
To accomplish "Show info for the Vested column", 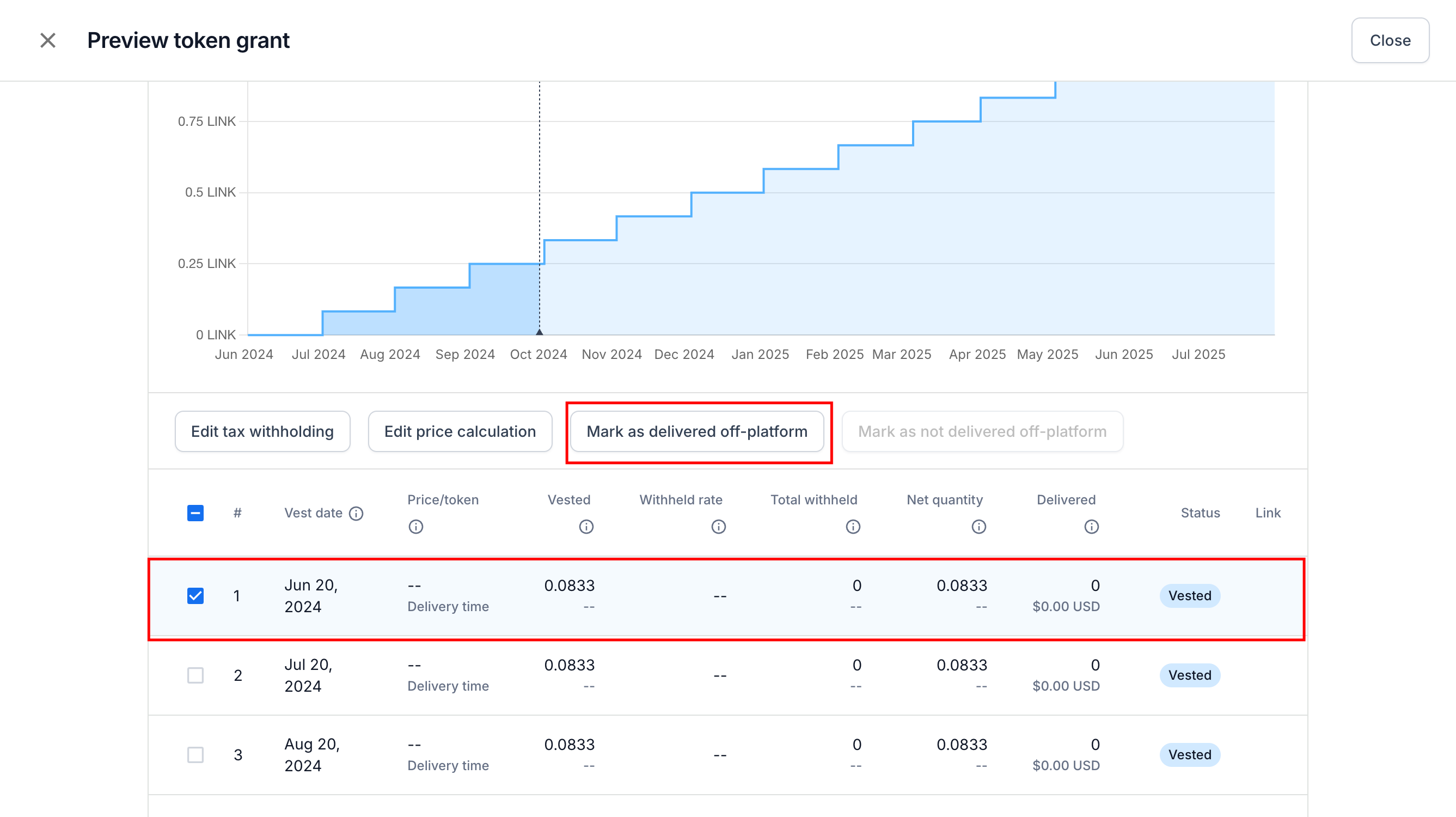I will [586, 527].
